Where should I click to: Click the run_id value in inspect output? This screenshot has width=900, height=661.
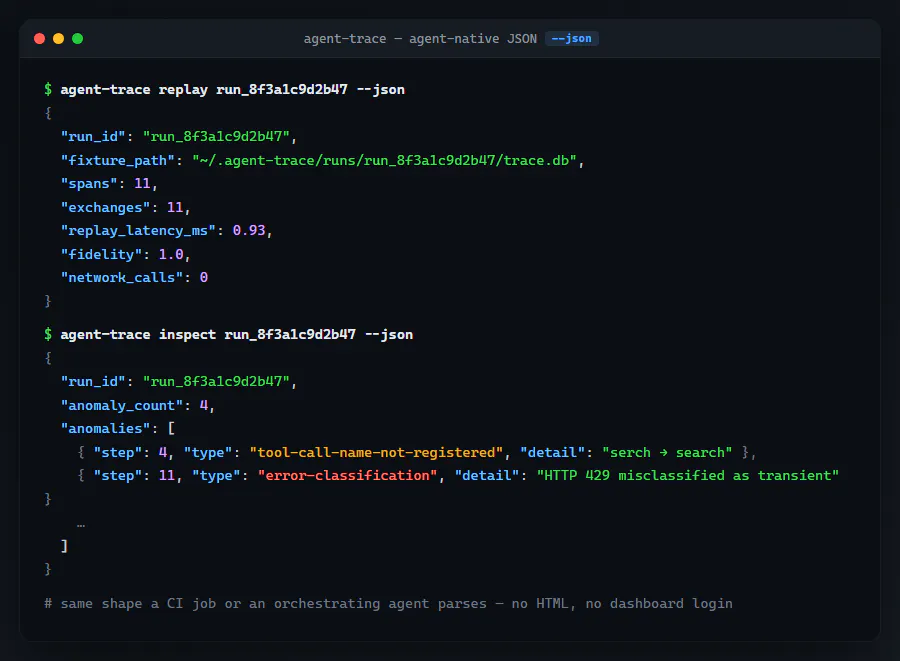tap(216, 382)
